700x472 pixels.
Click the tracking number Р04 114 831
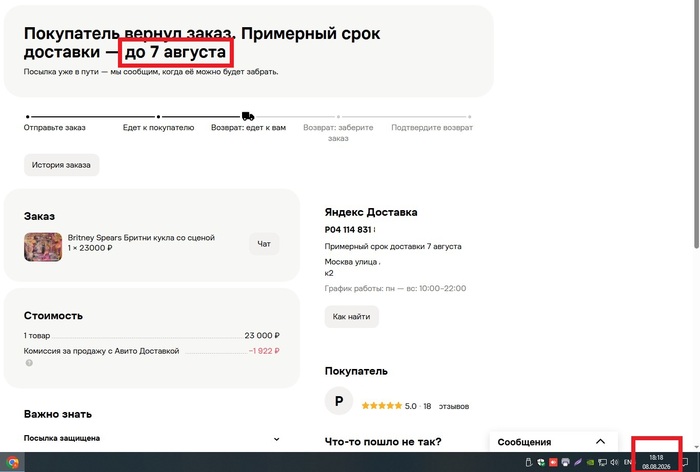pyautogui.click(x=348, y=230)
